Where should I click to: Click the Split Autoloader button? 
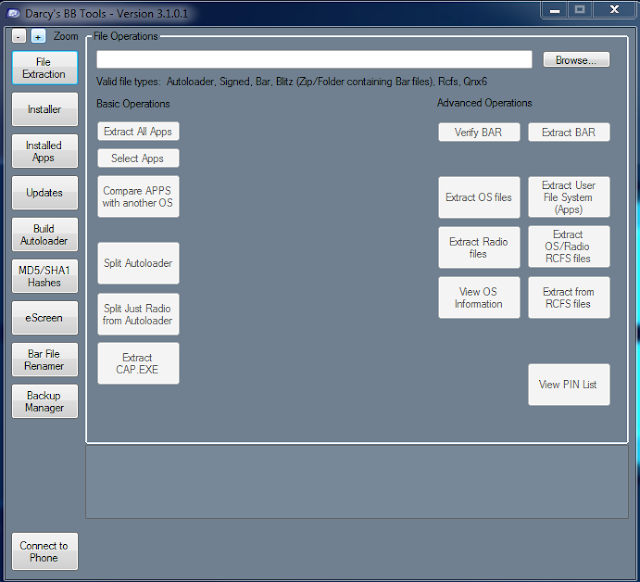pos(138,263)
